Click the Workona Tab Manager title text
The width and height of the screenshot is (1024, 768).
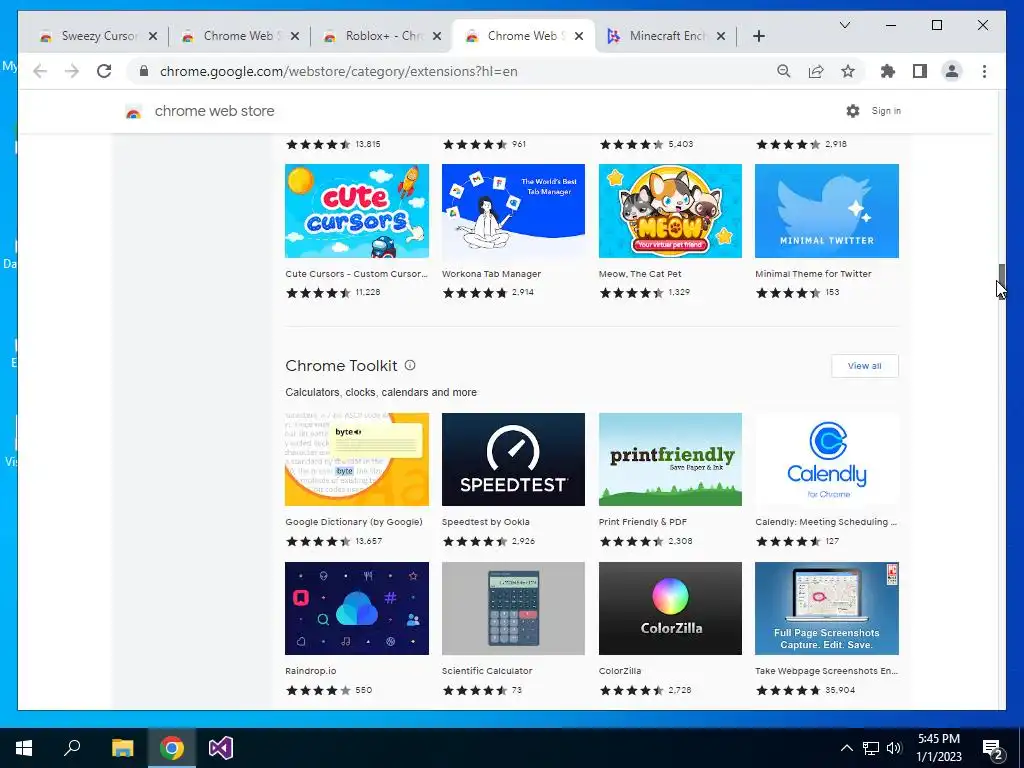pos(491,274)
